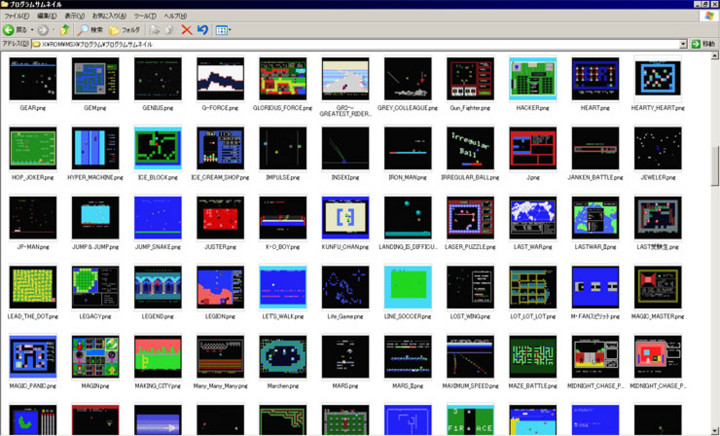Screen dimensions: 720x436
Task: Click the Forward arrow toolbar button
Action: 43,30
